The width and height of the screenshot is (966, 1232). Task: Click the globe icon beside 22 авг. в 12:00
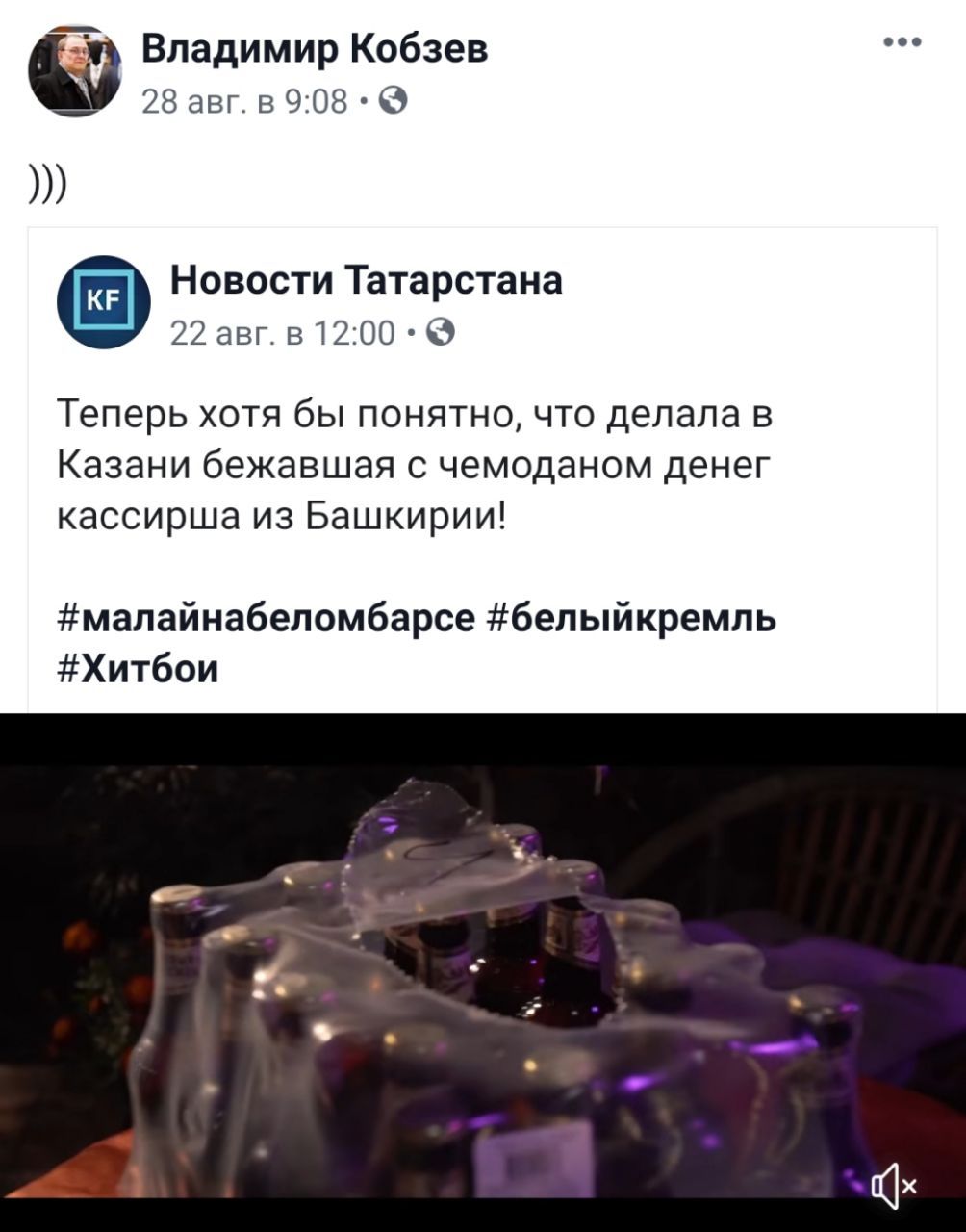coord(441,332)
